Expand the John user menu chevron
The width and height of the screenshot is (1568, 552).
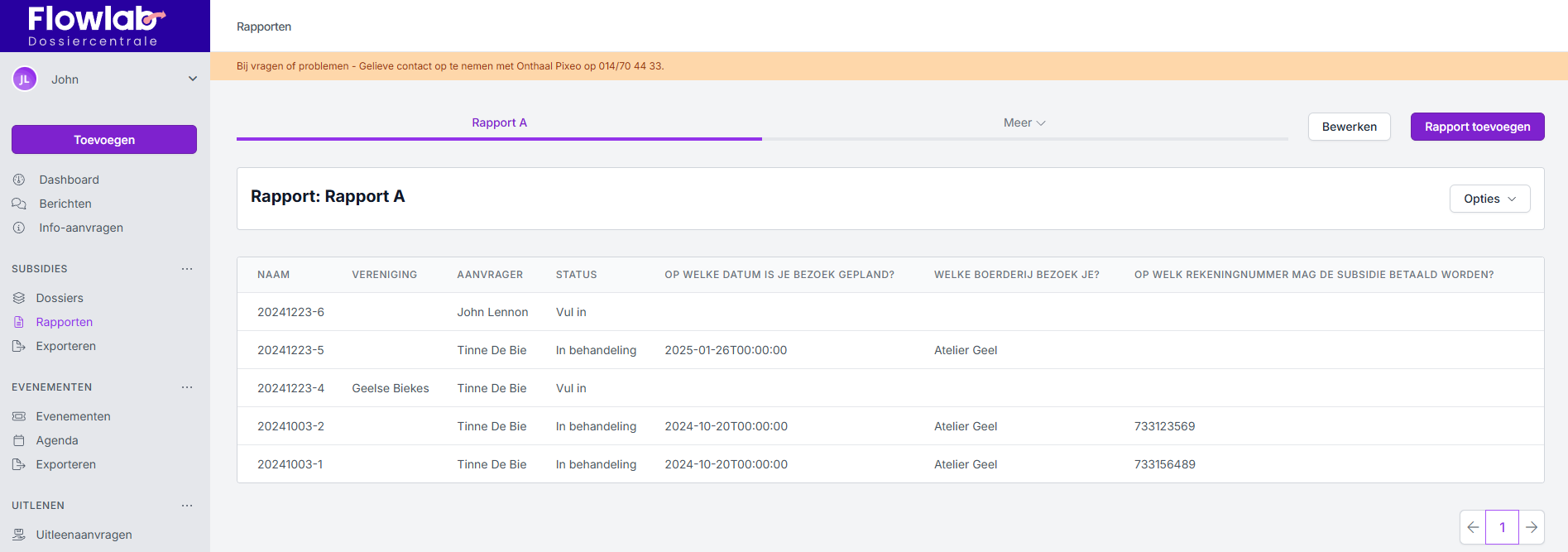pos(193,79)
